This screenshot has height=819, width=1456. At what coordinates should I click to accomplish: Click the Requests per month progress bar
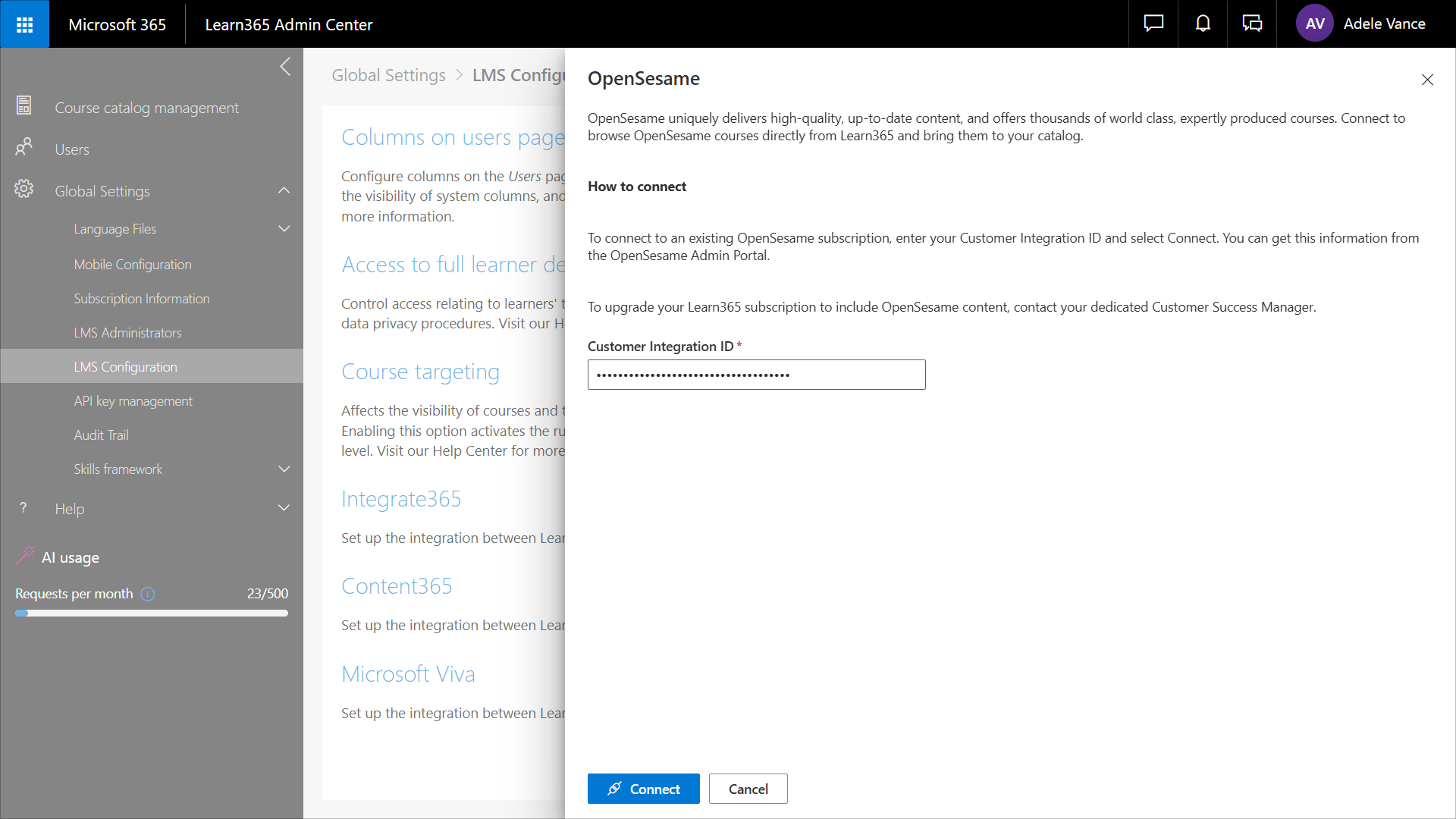[x=152, y=613]
